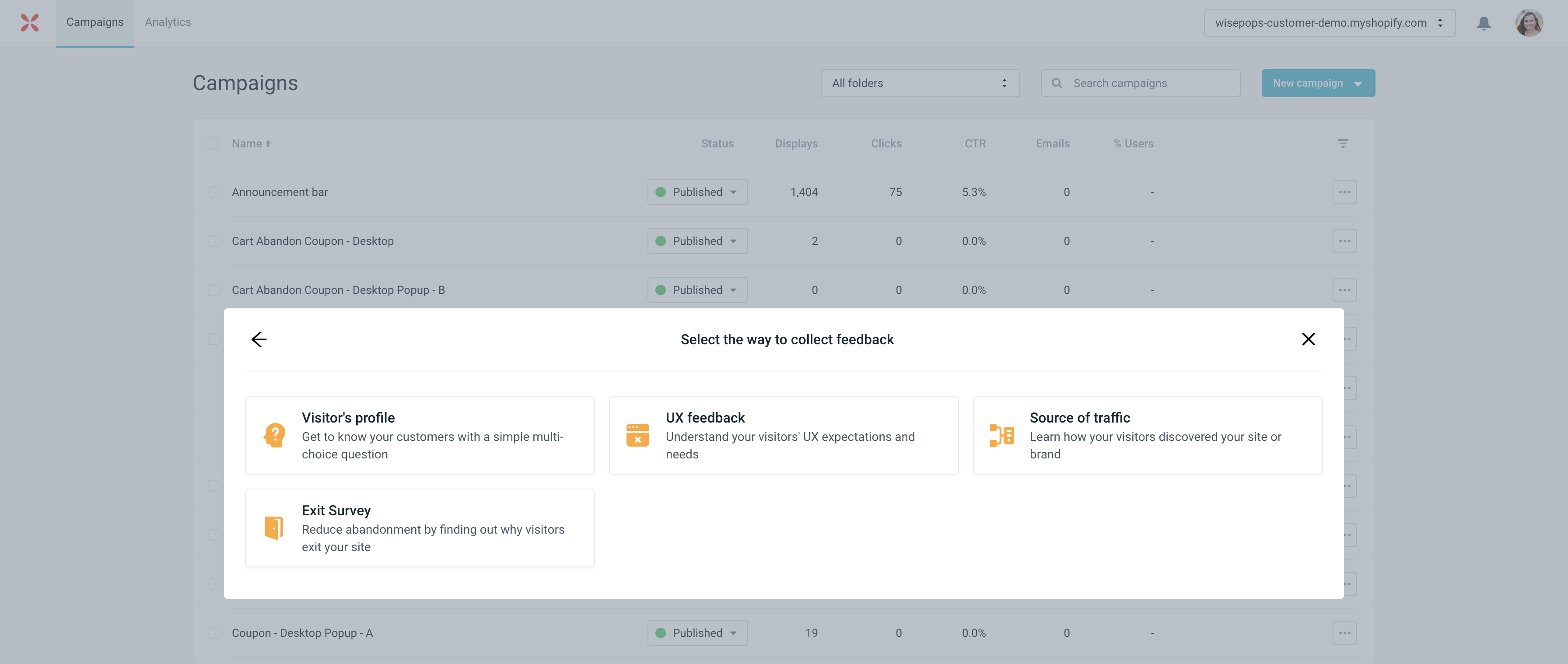Click the Wisepops logo icon
Screen dimensions: 1568x664
29,22
